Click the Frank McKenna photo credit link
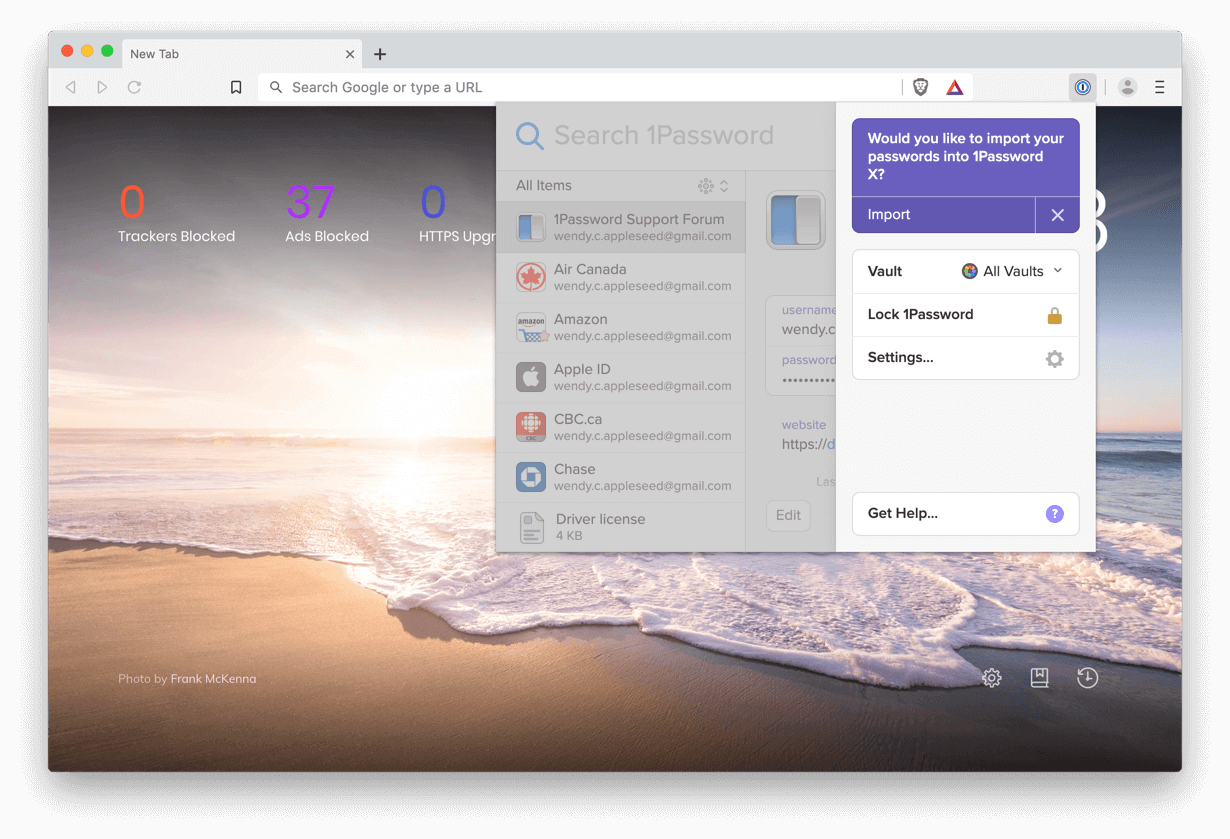 213,678
